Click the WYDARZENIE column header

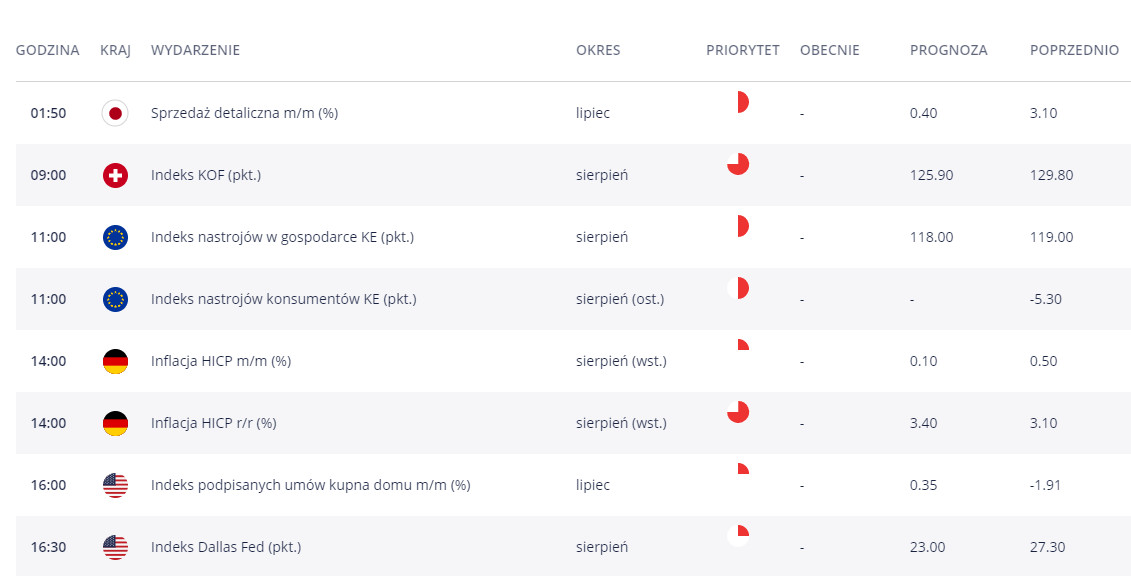click(195, 50)
